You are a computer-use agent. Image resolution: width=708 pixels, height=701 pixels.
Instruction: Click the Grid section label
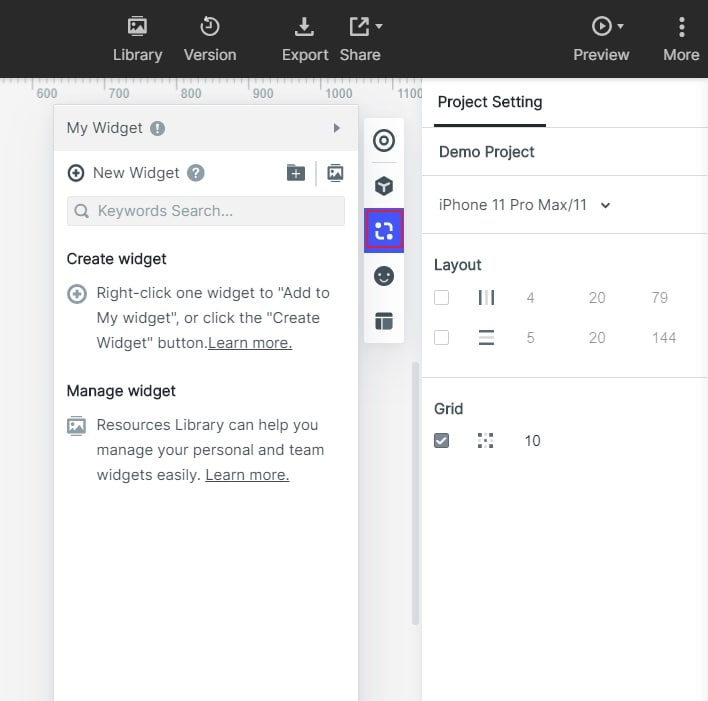[x=448, y=409]
